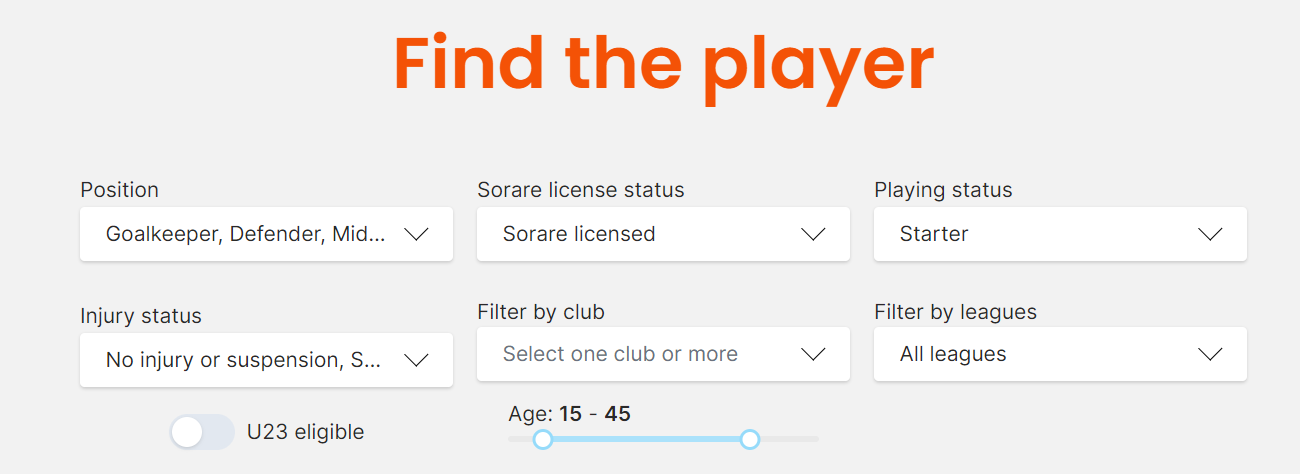Click the minimum age slider handle
The width and height of the screenshot is (1300, 474).
543,439
